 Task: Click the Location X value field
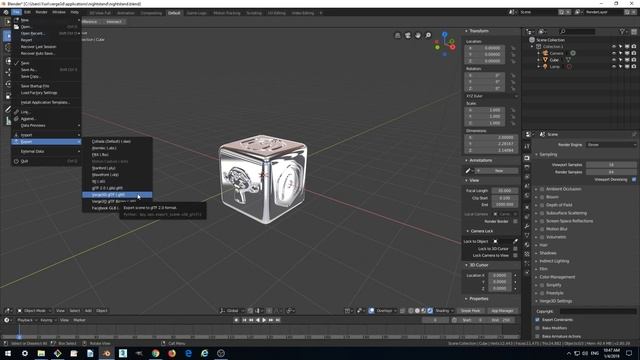pyautogui.click(x=485, y=48)
